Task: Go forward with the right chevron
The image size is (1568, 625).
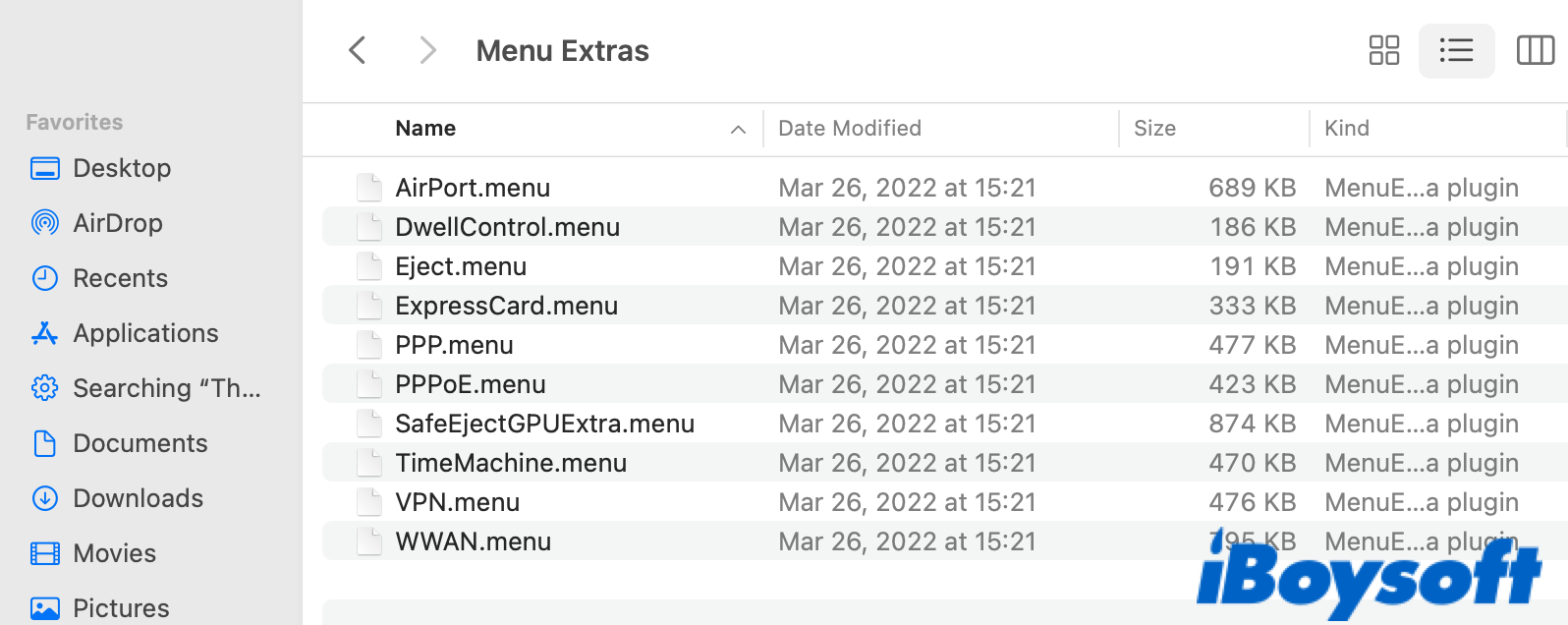Action: tap(427, 50)
